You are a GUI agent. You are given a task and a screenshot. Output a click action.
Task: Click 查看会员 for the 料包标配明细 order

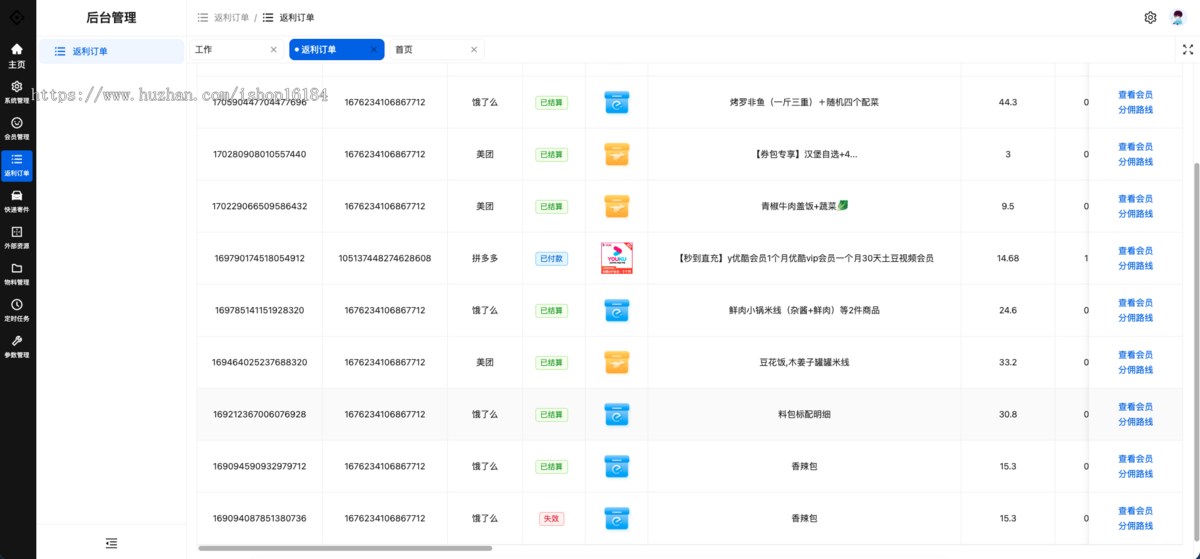(1135, 407)
